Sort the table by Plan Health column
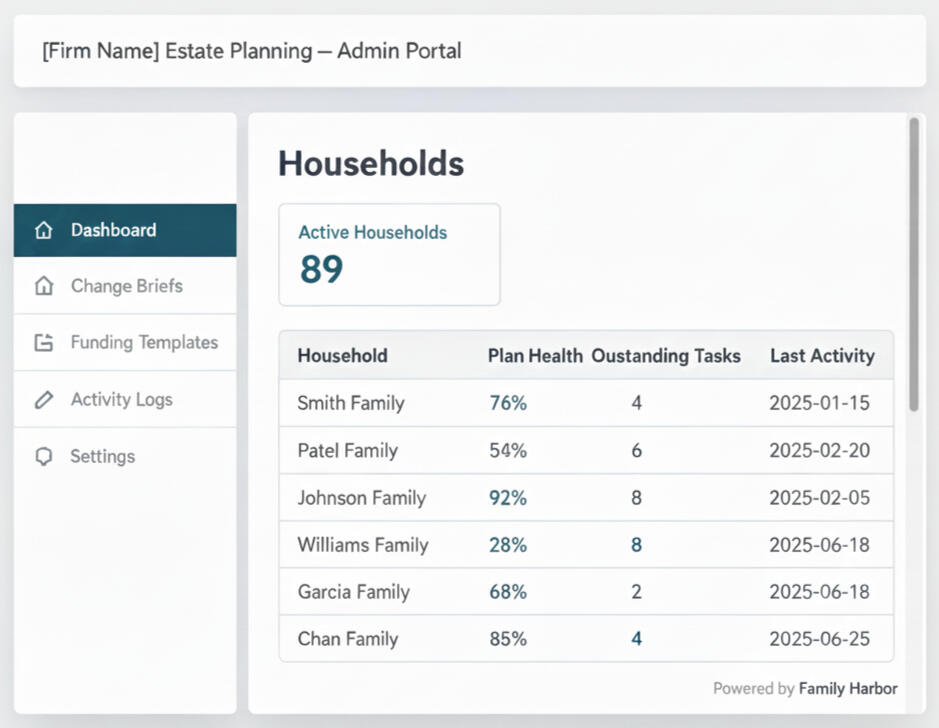The height and width of the screenshot is (728, 939). pos(534,356)
